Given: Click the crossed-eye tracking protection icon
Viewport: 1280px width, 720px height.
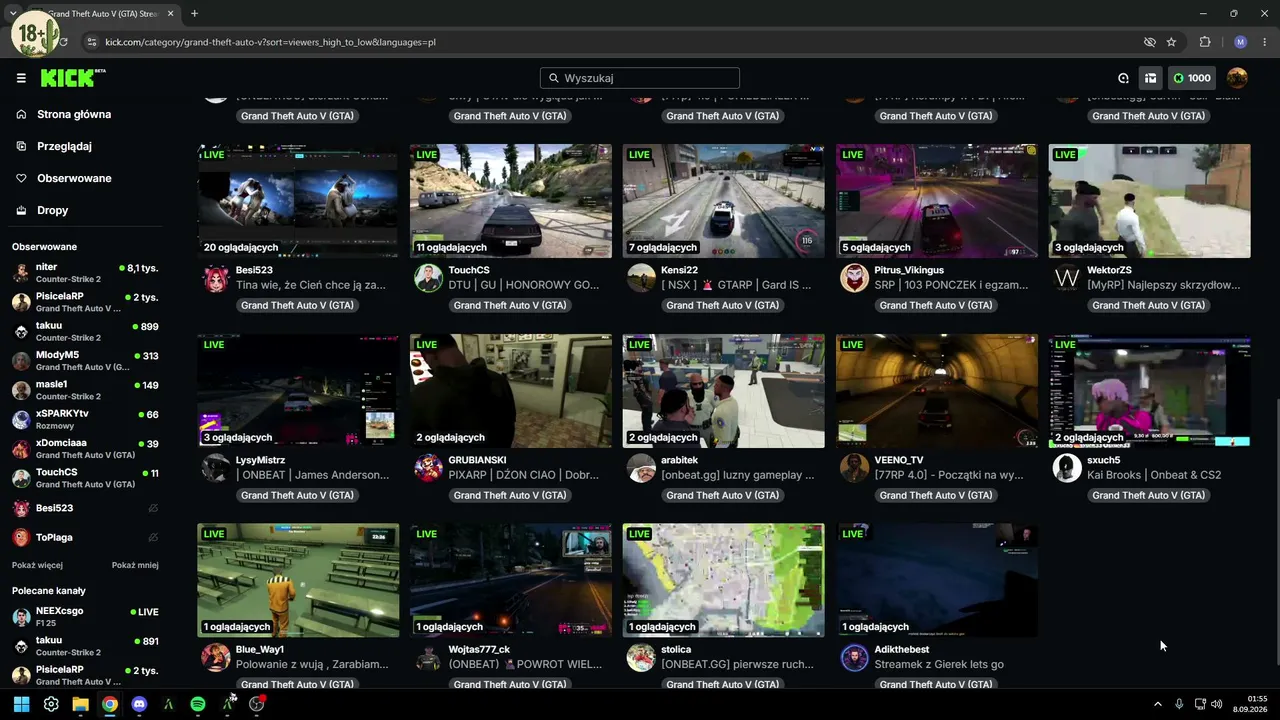Looking at the screenshot, I should 1150,42.
